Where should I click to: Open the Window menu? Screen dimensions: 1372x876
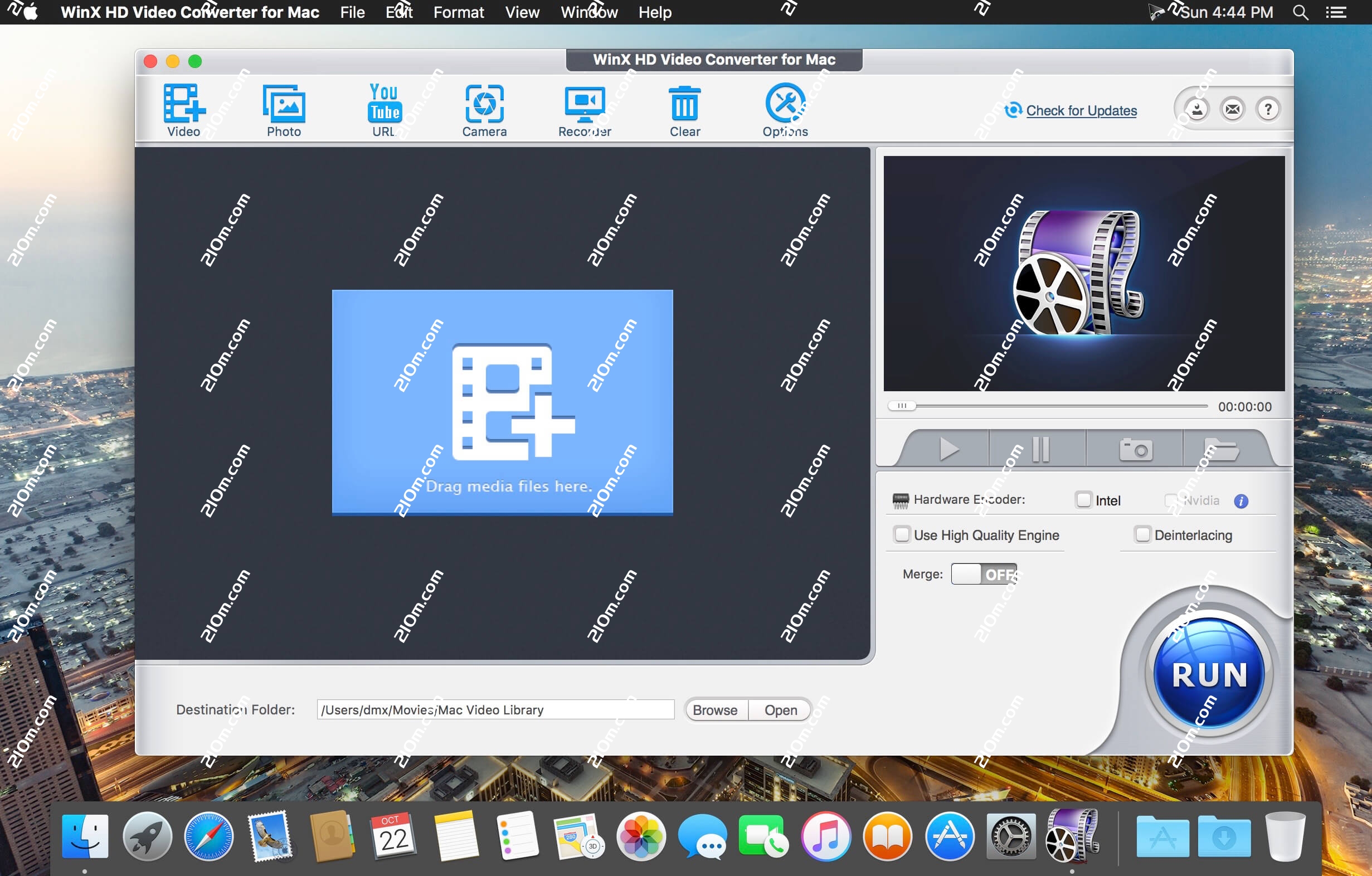(588, 12)
